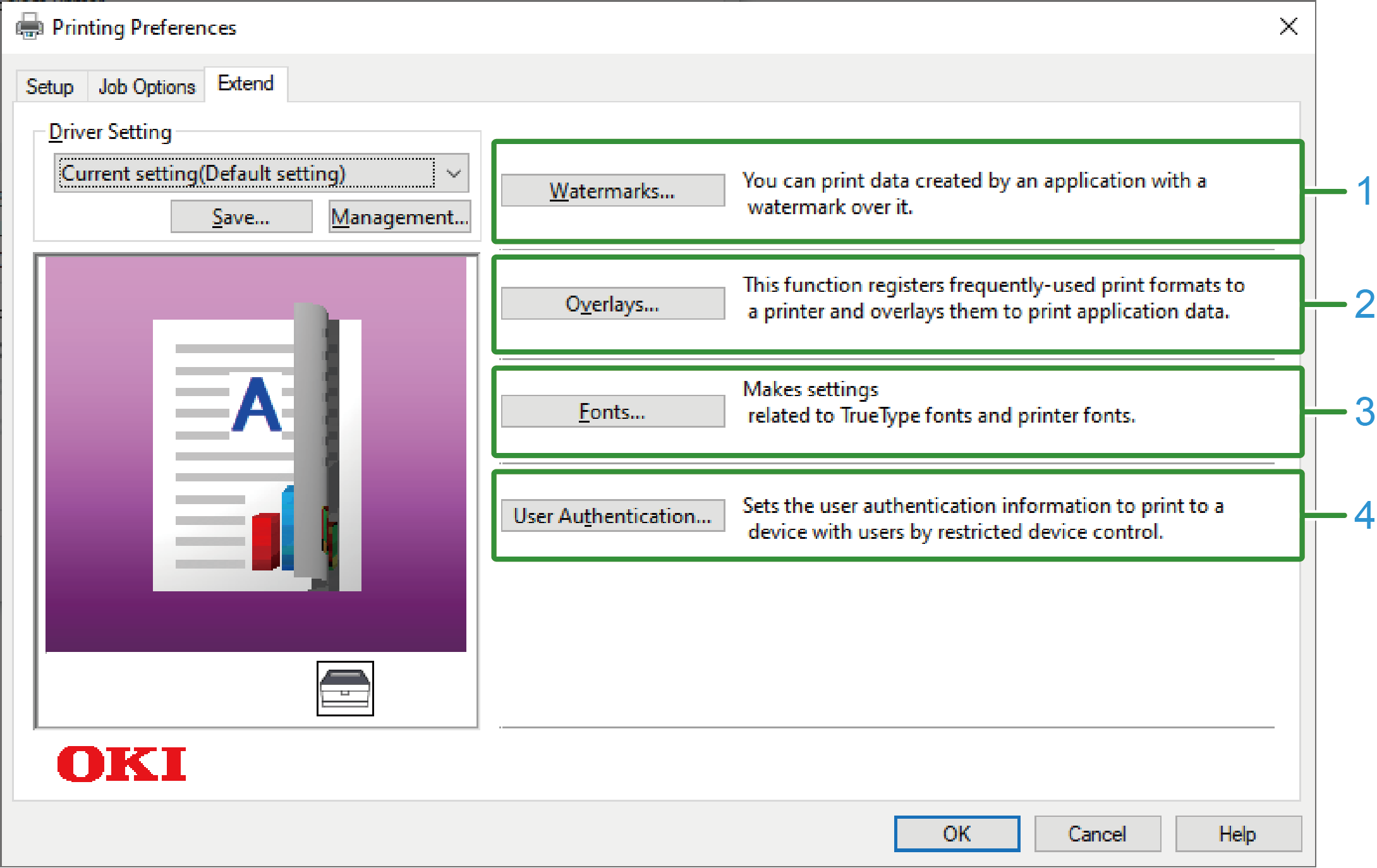Click the printer tray icon below preview
The image size is (1377, 868).
pyautogui.click(x=345, y=689)
